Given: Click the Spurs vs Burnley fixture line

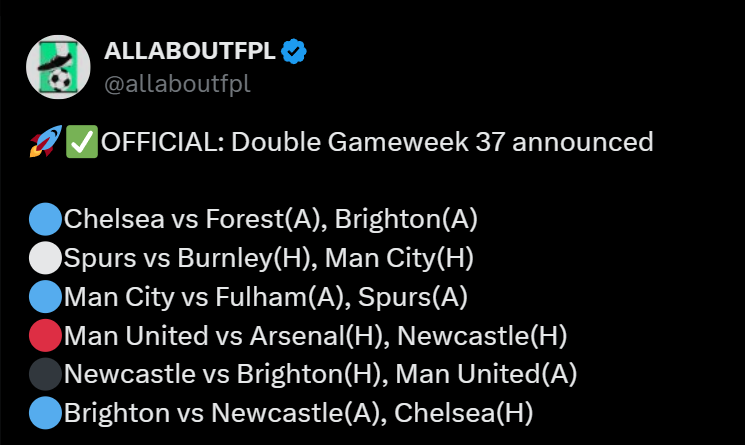Looking at the screenshot, I should [268, 258].
